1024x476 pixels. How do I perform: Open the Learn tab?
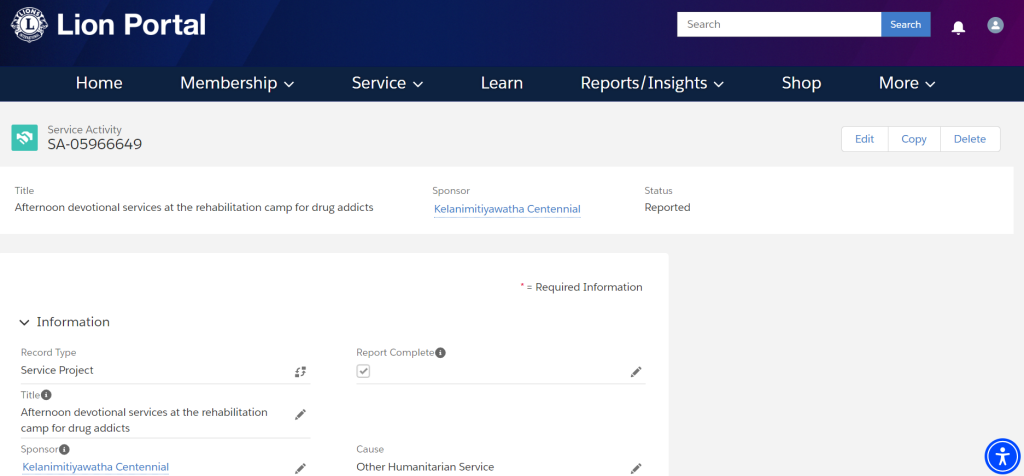coord(502,83)
